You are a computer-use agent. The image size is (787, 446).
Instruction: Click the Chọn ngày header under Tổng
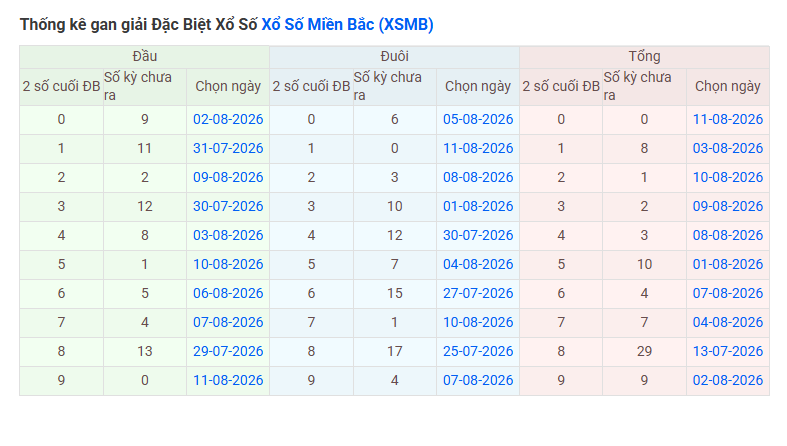pos(728,86)
